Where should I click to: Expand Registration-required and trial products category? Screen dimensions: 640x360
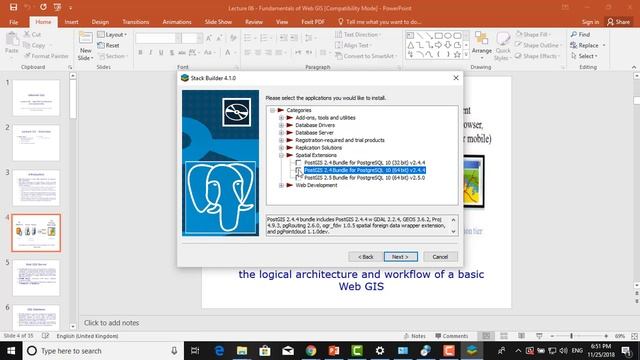click(x=281, y=140)
